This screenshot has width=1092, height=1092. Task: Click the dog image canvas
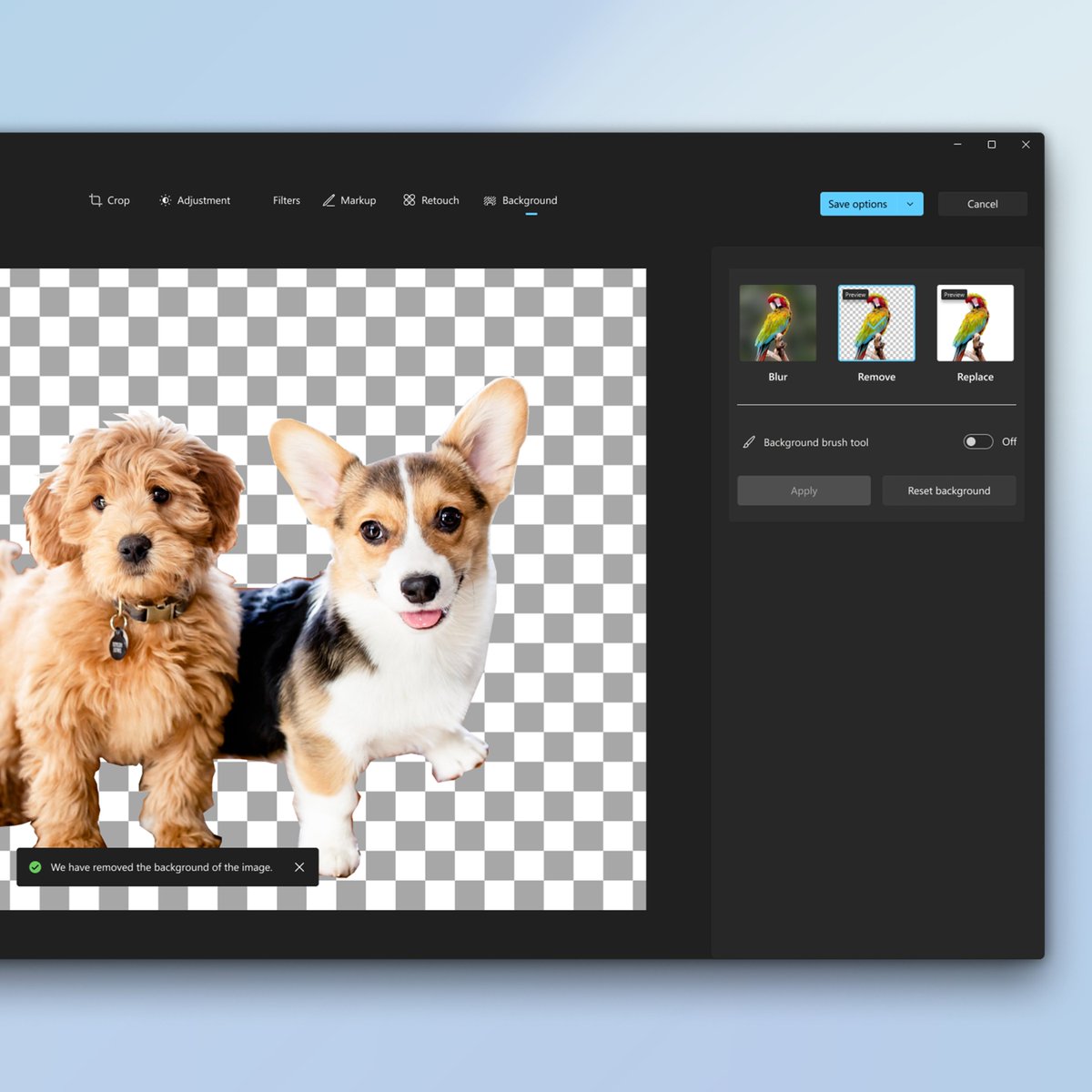[323, 589]
